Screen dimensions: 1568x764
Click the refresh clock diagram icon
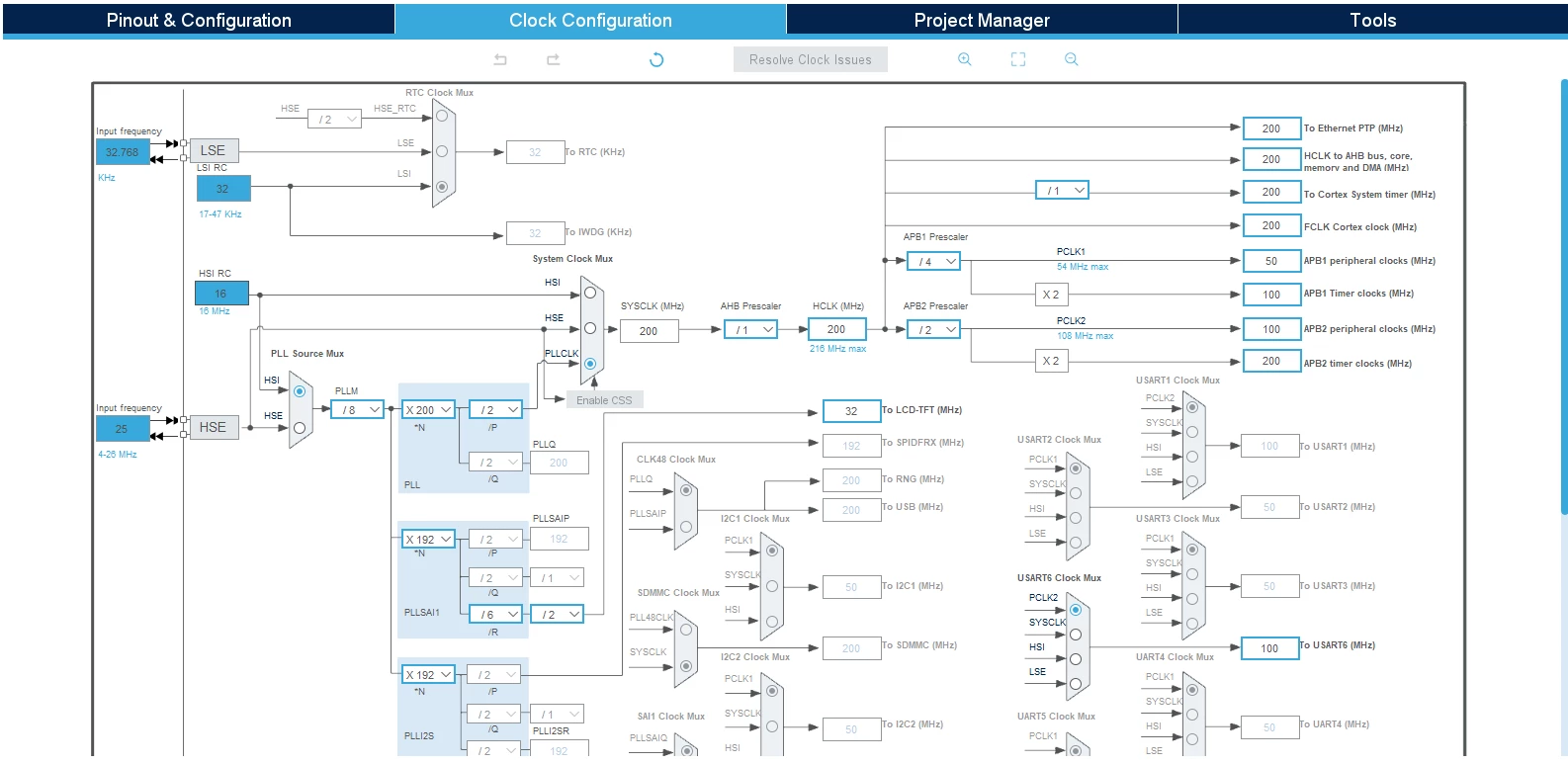(656, 60)
